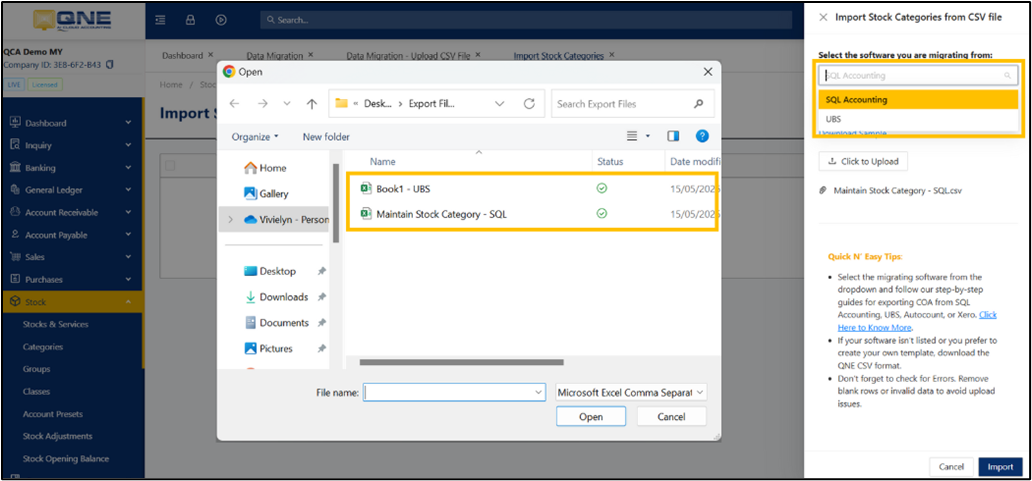Cancel the Open file dialog

coord(671,417)
